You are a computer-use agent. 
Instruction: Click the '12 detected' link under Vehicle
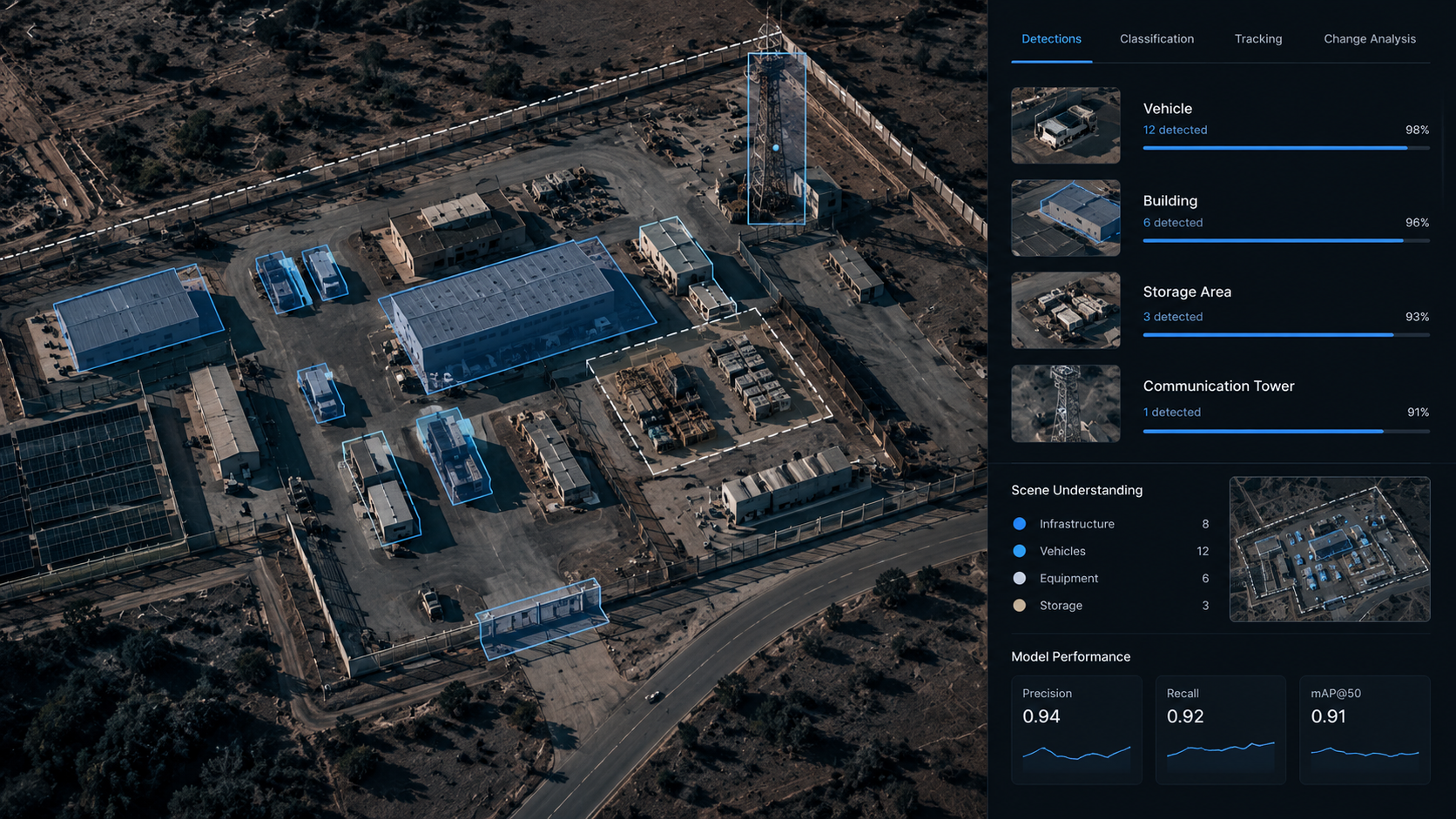tap(1175, 130)
